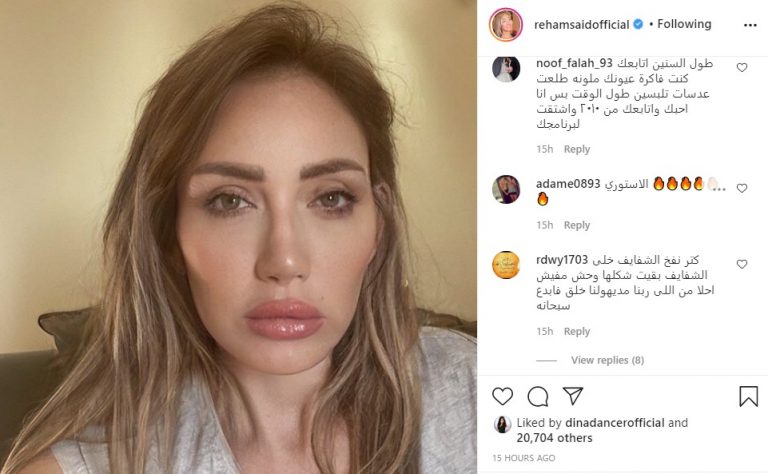Image resolution: width=768 pixels, height=474 pixels.
Task: Reply to rdwy1703's comment
Action: point(576,331)
